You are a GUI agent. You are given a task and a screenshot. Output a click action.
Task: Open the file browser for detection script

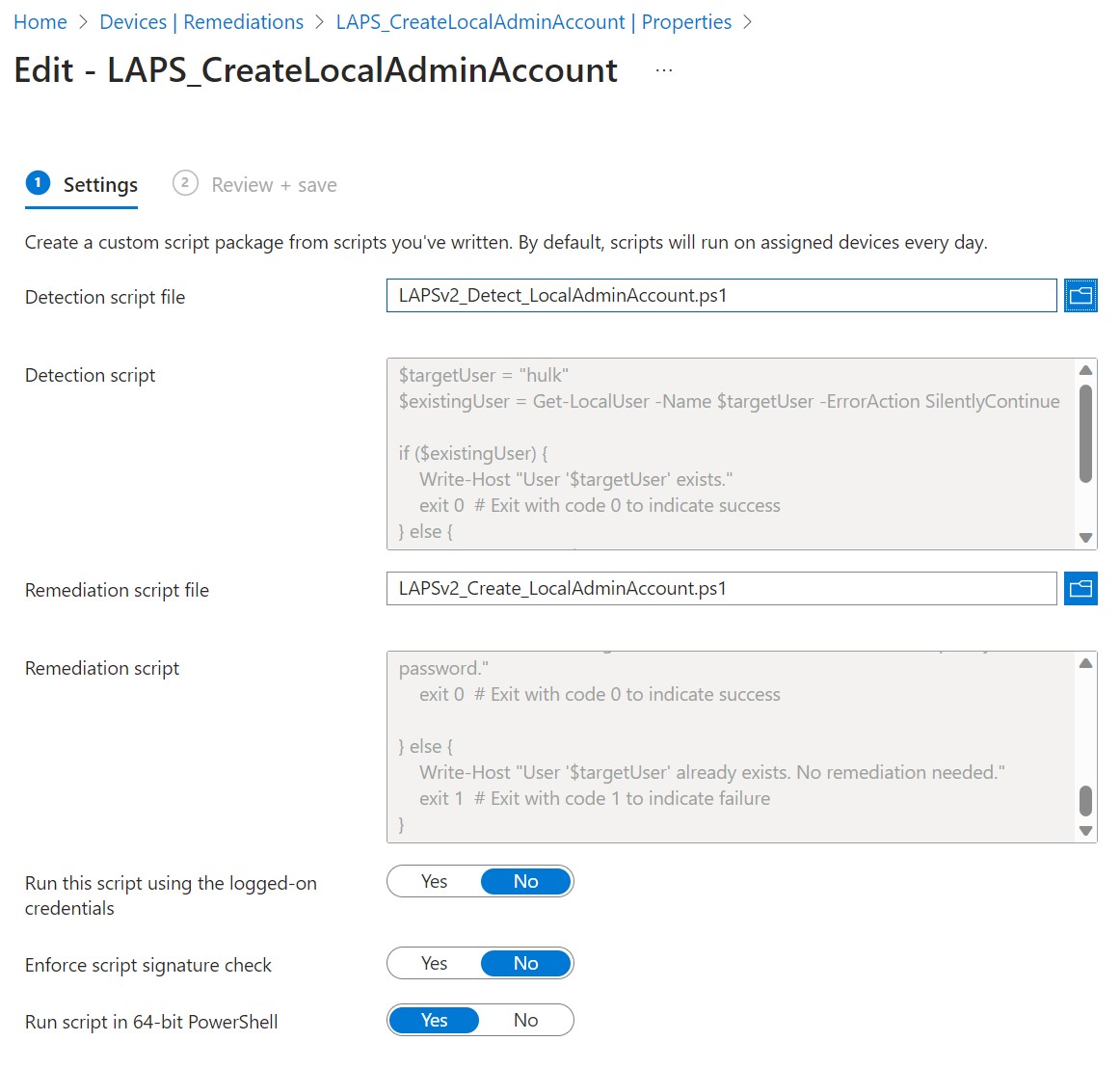coord(1080,295)
